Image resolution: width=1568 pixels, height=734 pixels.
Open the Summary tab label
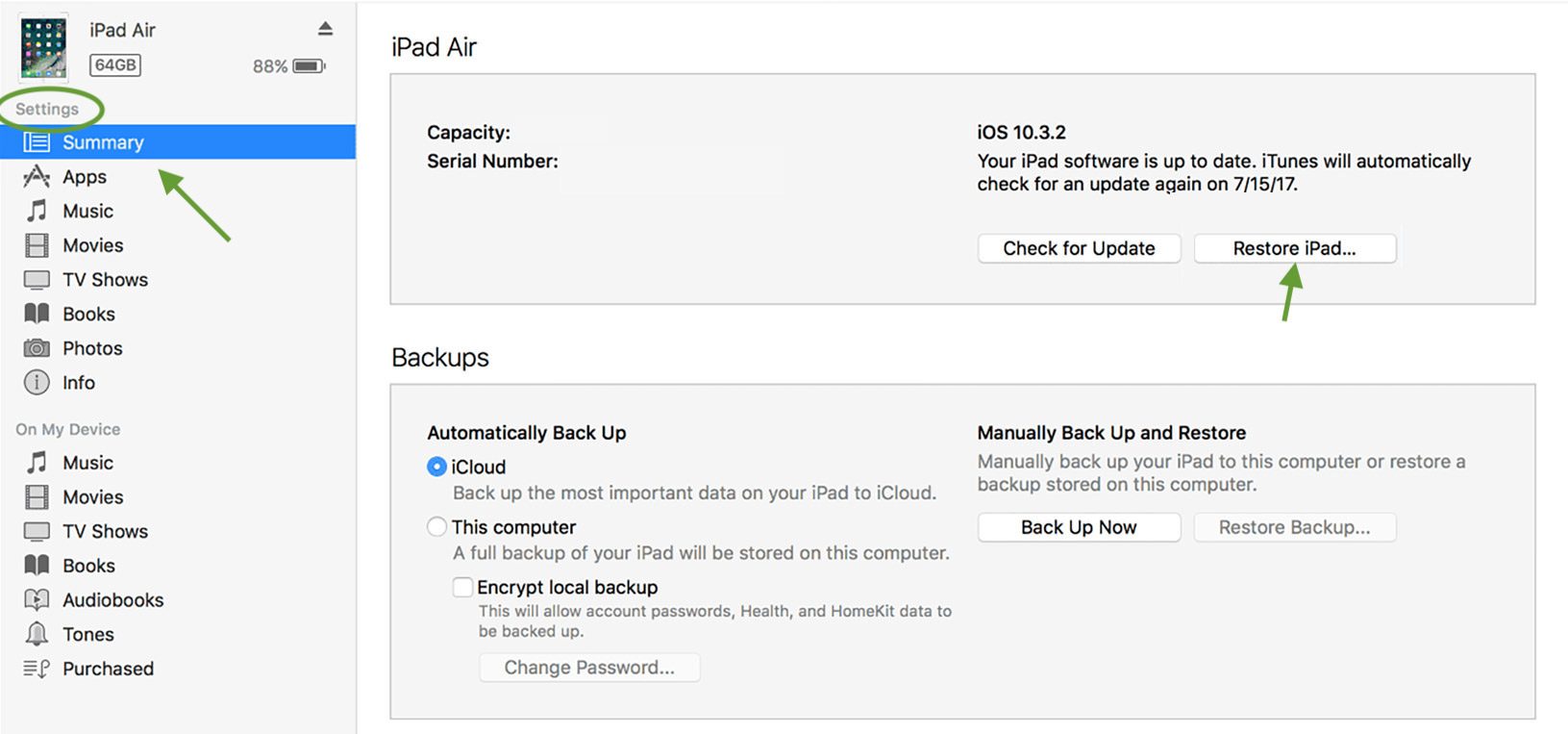pos(103,142)
